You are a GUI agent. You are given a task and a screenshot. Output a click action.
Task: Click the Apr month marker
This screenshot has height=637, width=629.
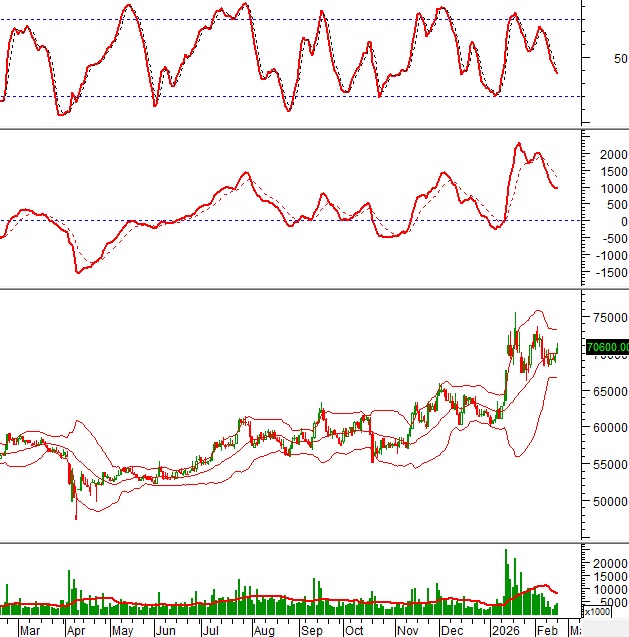(x=76, y=630)
